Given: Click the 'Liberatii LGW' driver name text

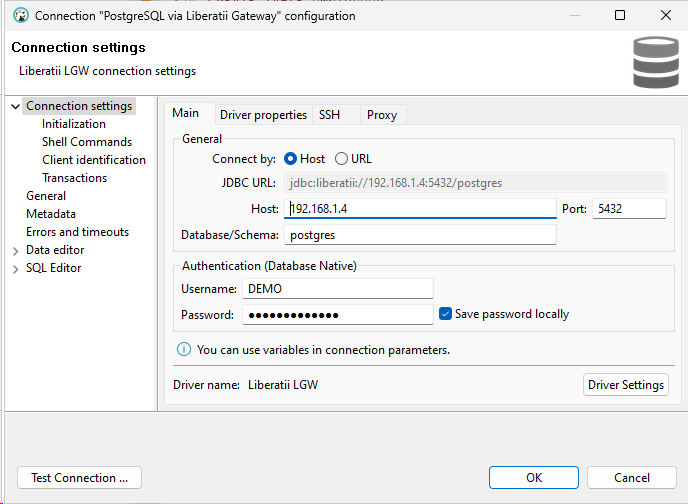Looking at the screenshot, I should coord(283,385).
